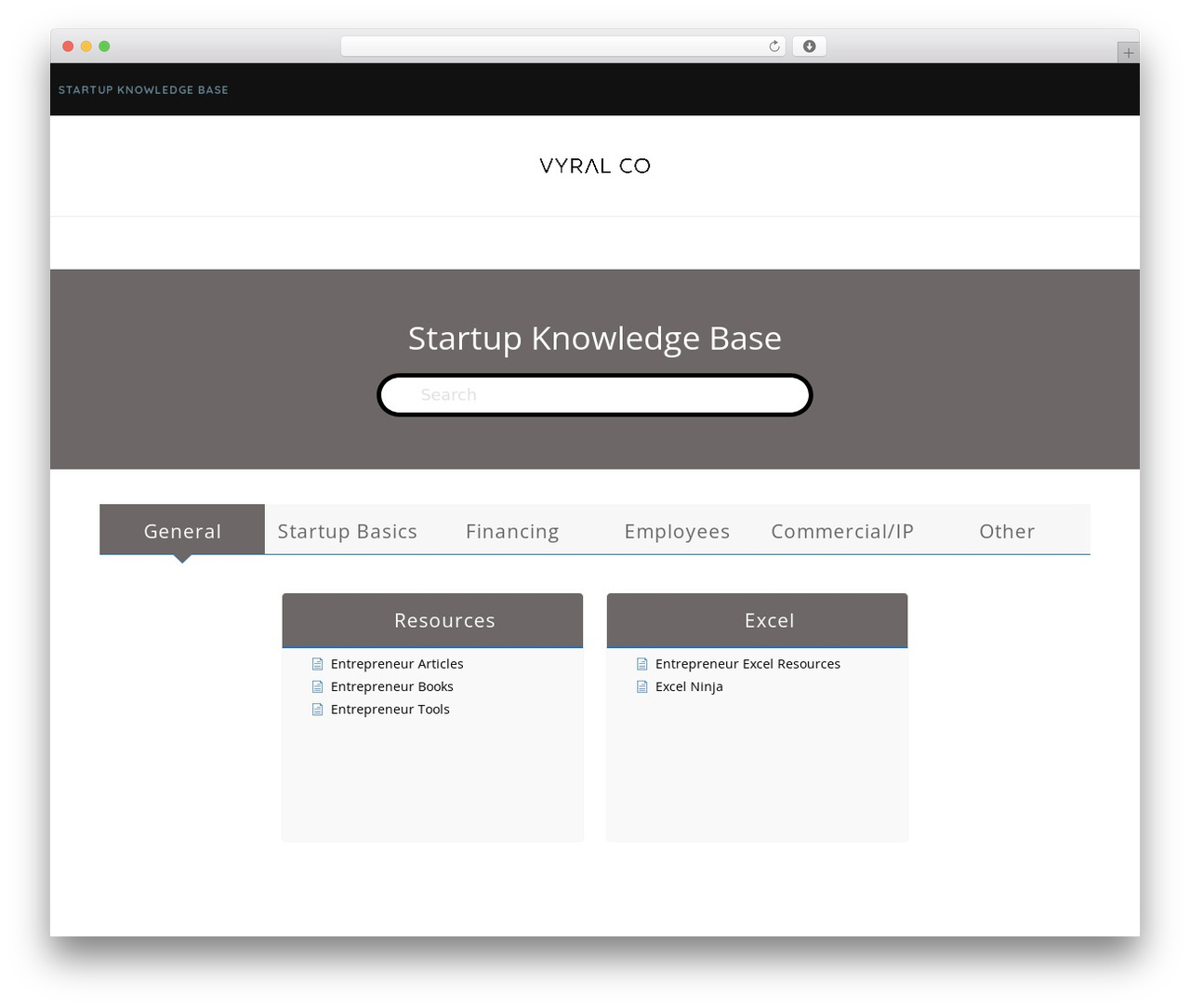This screenshot has width=1190, height=1008.
Task: Click the Resources category header
Action: click(x=432, y=620)
